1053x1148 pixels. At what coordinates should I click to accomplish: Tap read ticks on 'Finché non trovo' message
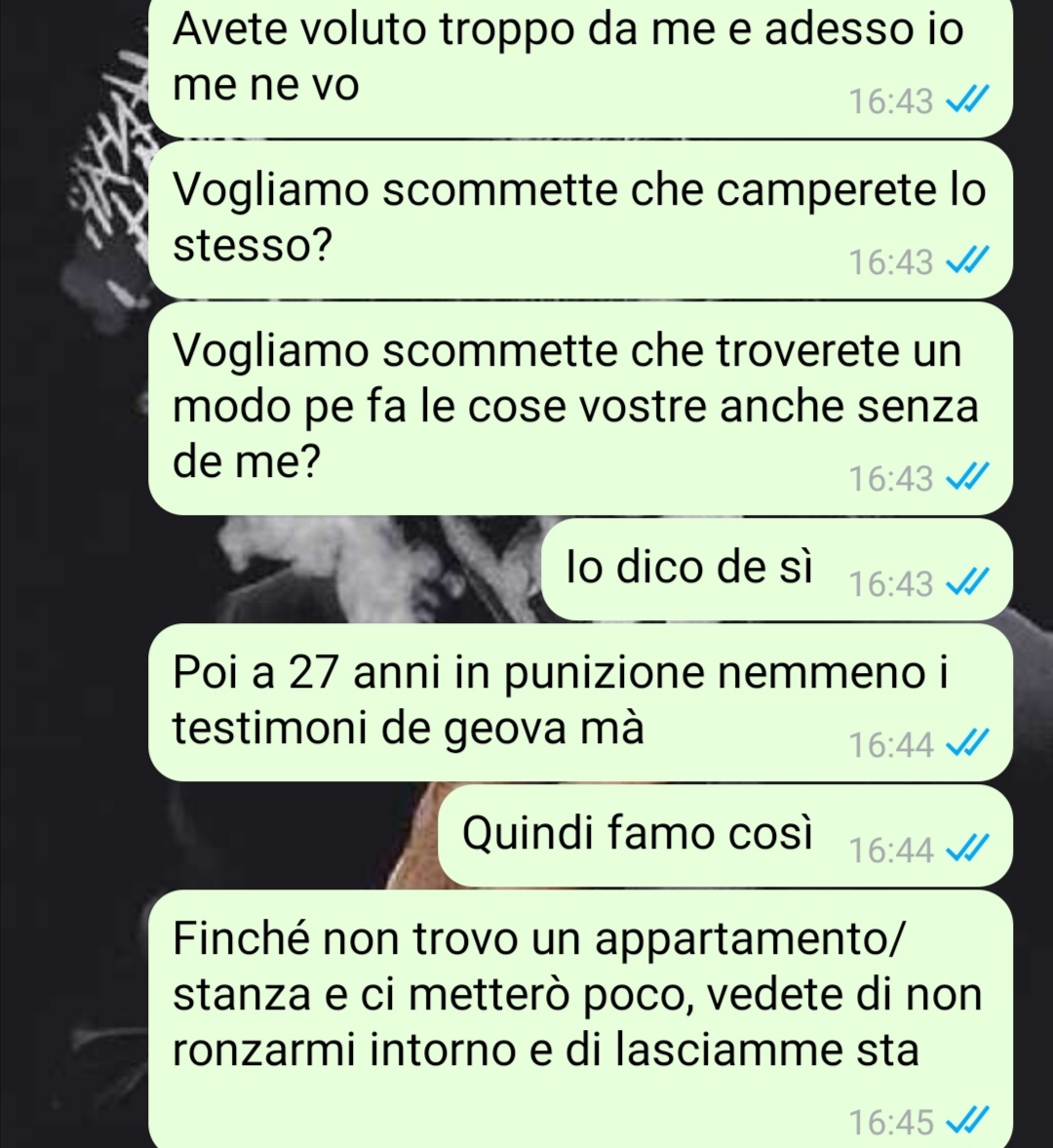[968, 1121]
